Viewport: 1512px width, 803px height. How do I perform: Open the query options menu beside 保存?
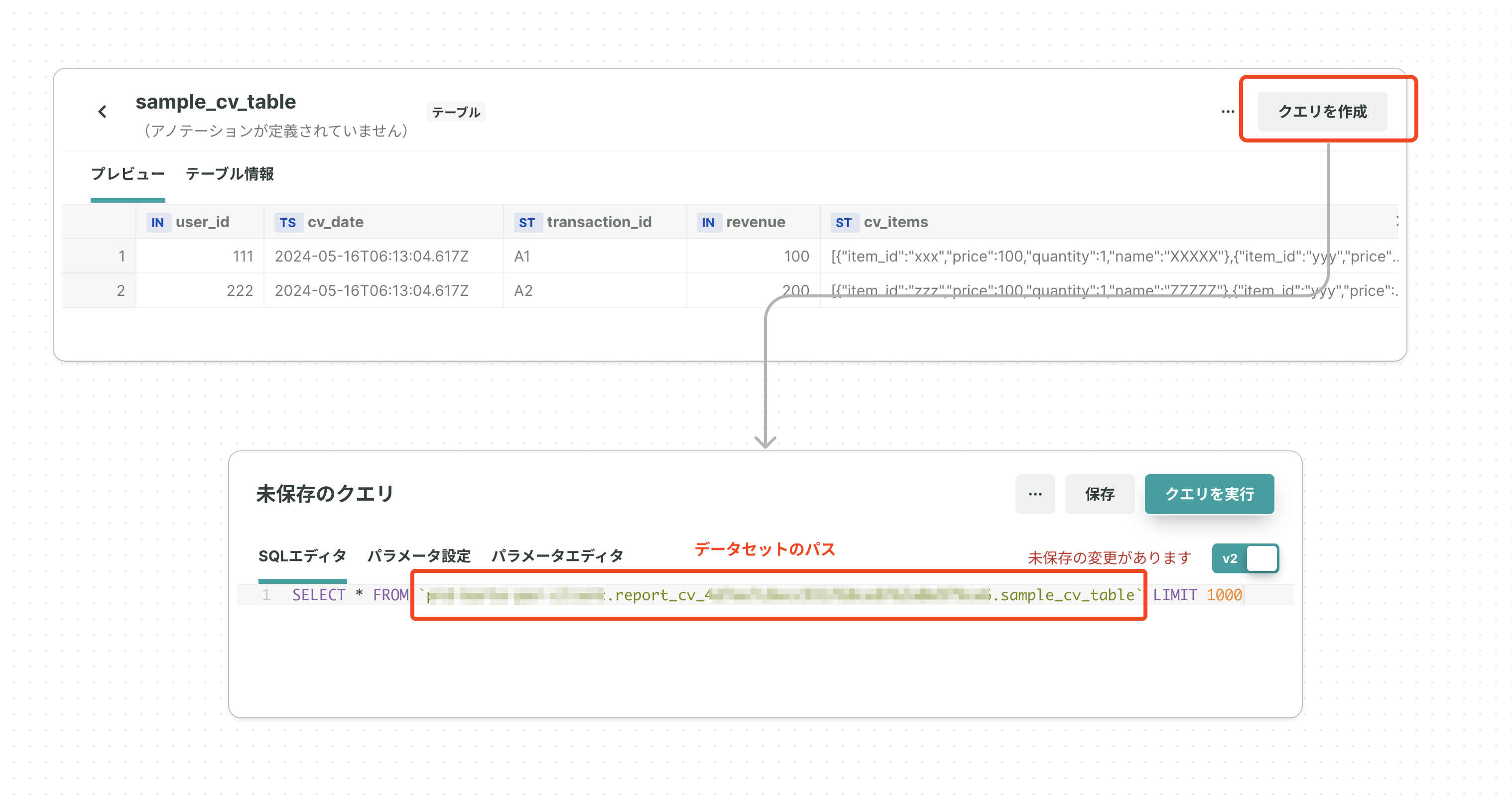pos(1035,494)
